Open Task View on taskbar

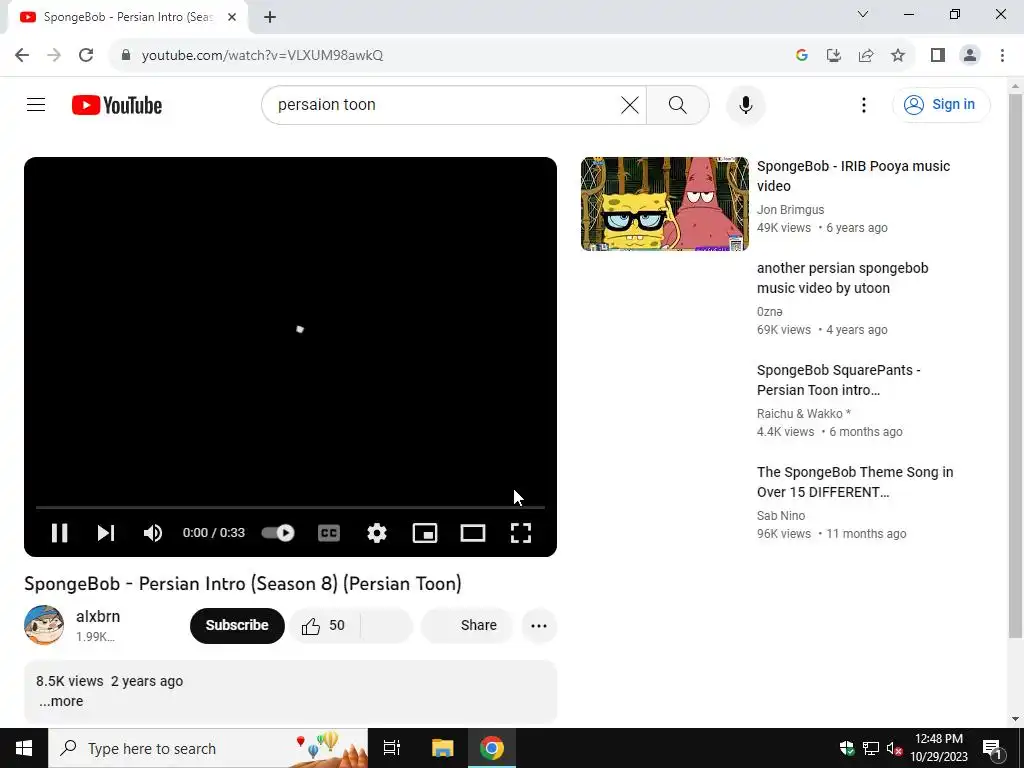(x=392, y=748)
